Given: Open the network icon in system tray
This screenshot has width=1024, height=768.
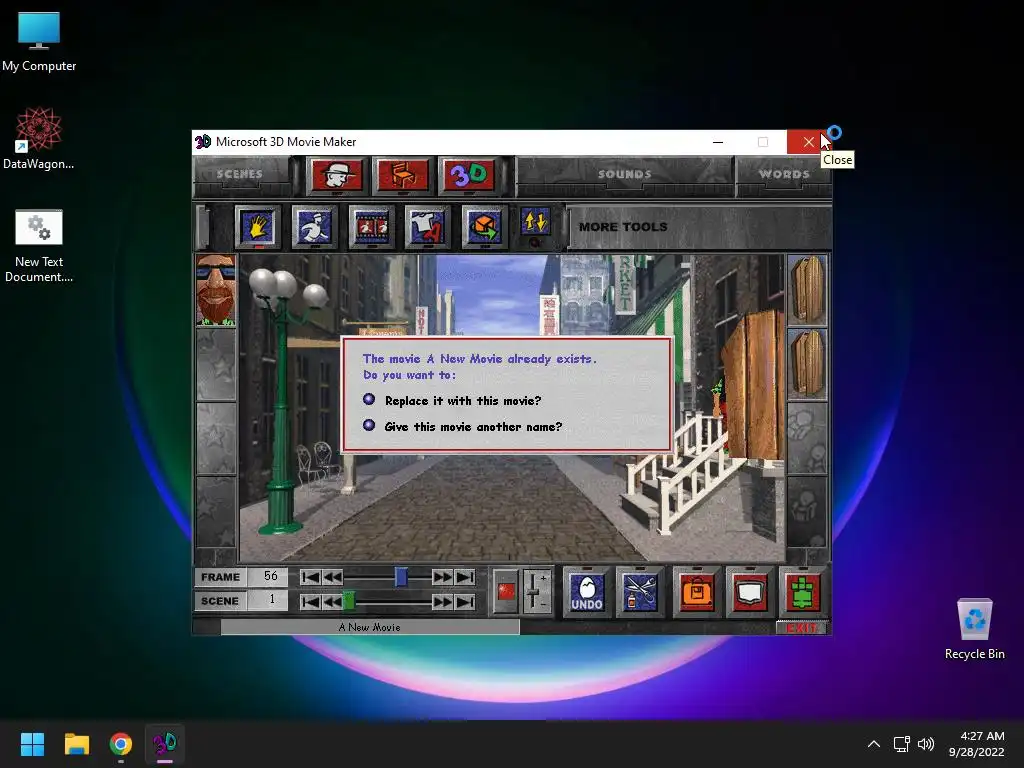Looking at the screenshot, I should (901, 744).
